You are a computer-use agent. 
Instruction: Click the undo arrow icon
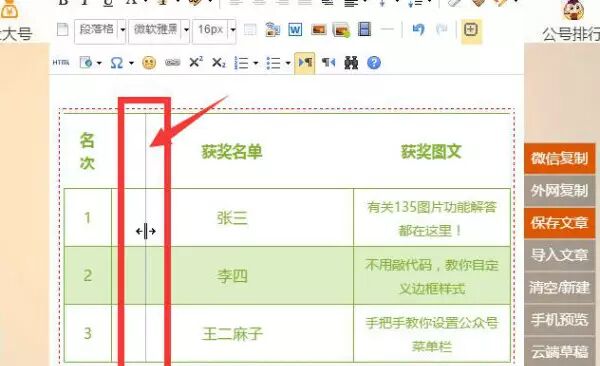pos(418,29)
